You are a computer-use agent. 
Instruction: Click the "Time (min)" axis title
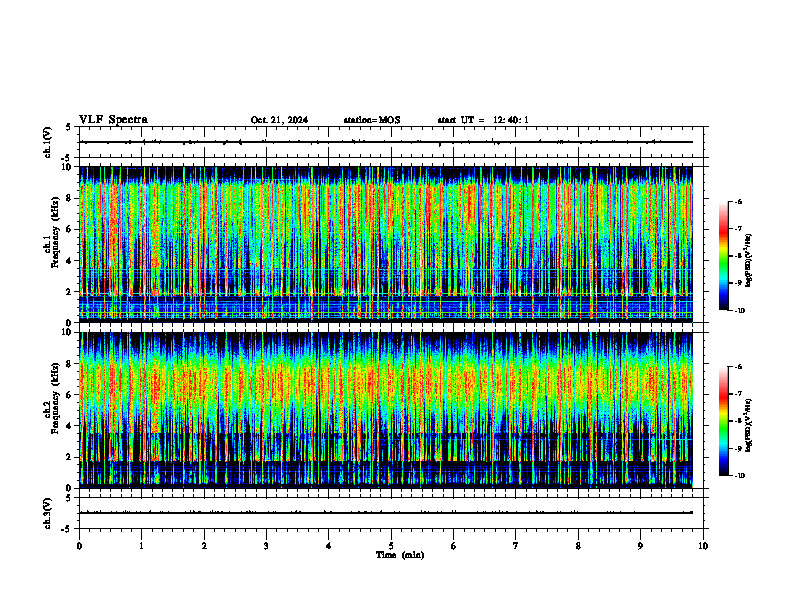pos(400,555)
